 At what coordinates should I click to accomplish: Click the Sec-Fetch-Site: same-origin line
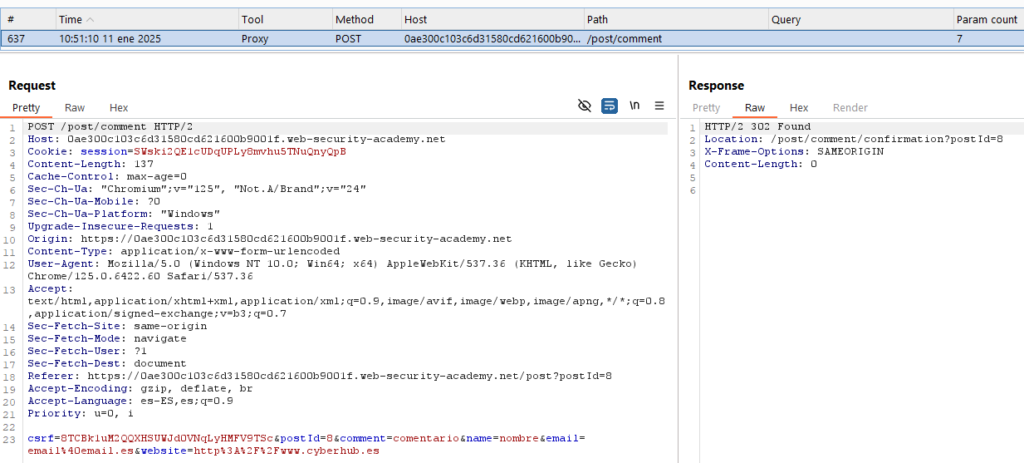pyautogui.click(x=118, y=326)
